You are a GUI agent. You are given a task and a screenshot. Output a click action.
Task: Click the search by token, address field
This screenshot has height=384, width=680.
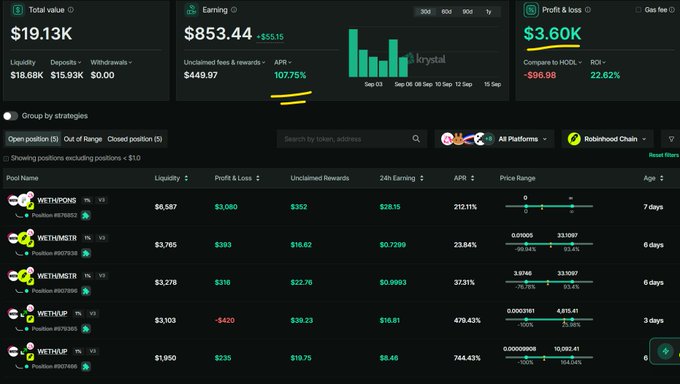click(x=352, y=139)
